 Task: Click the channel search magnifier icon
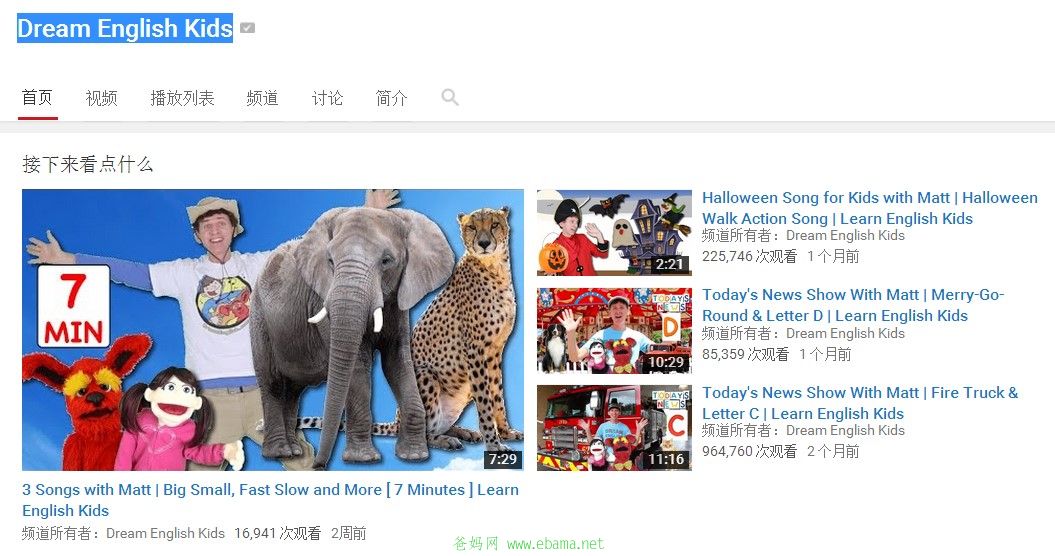click(449, 98)
